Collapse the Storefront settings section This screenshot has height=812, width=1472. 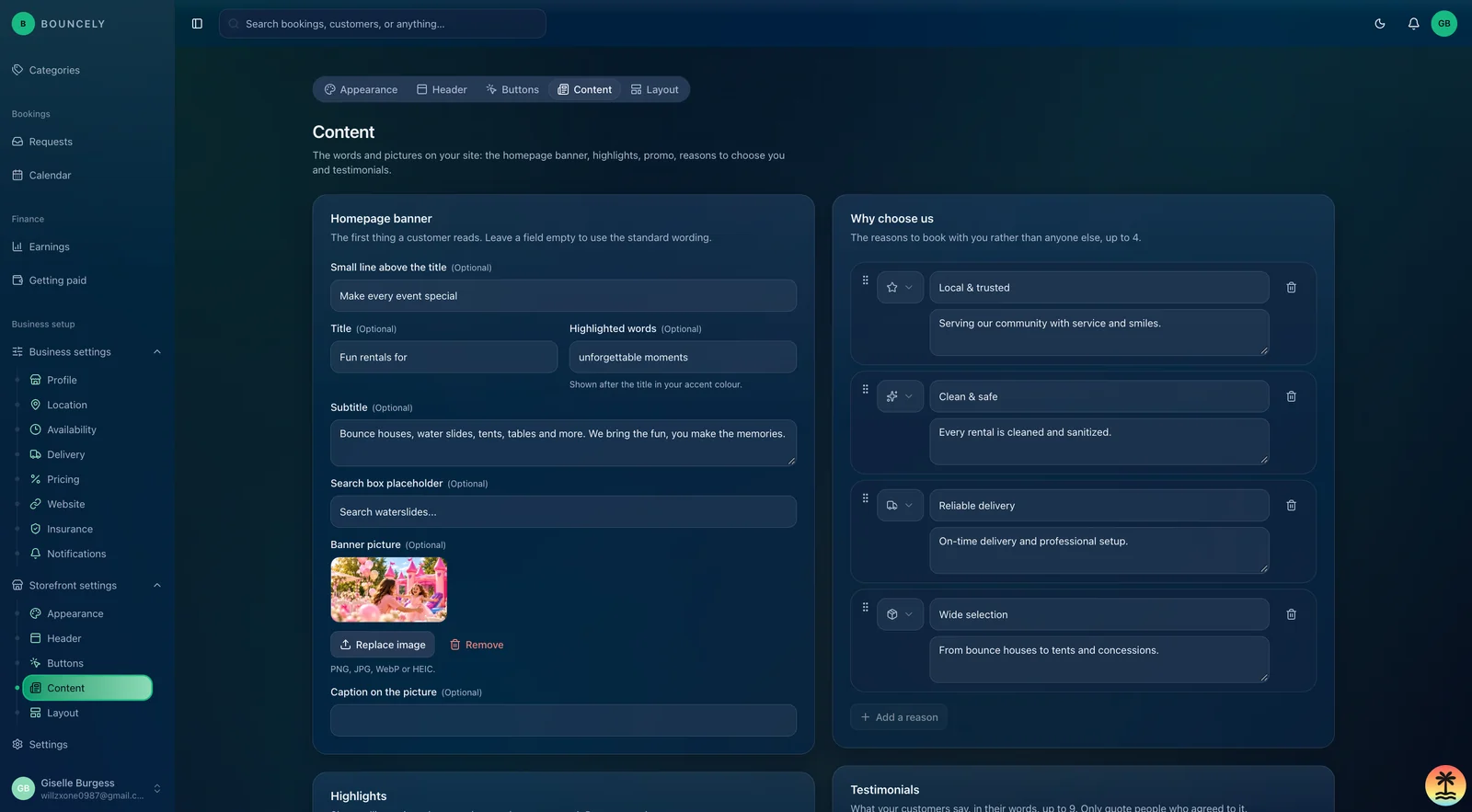(x=156, y=586)
